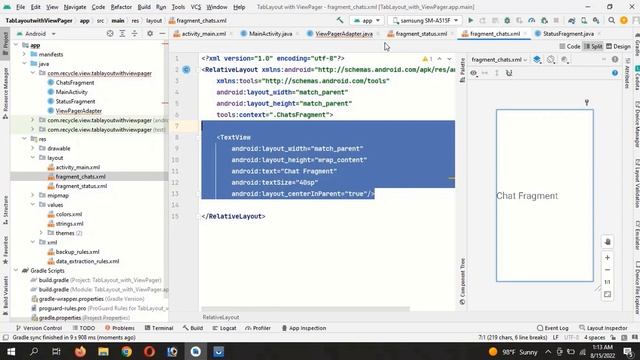The height and width of the screenshot is (360, 640).
Task: Select Chat Fragment text in preview
Action: click(527, 196)
